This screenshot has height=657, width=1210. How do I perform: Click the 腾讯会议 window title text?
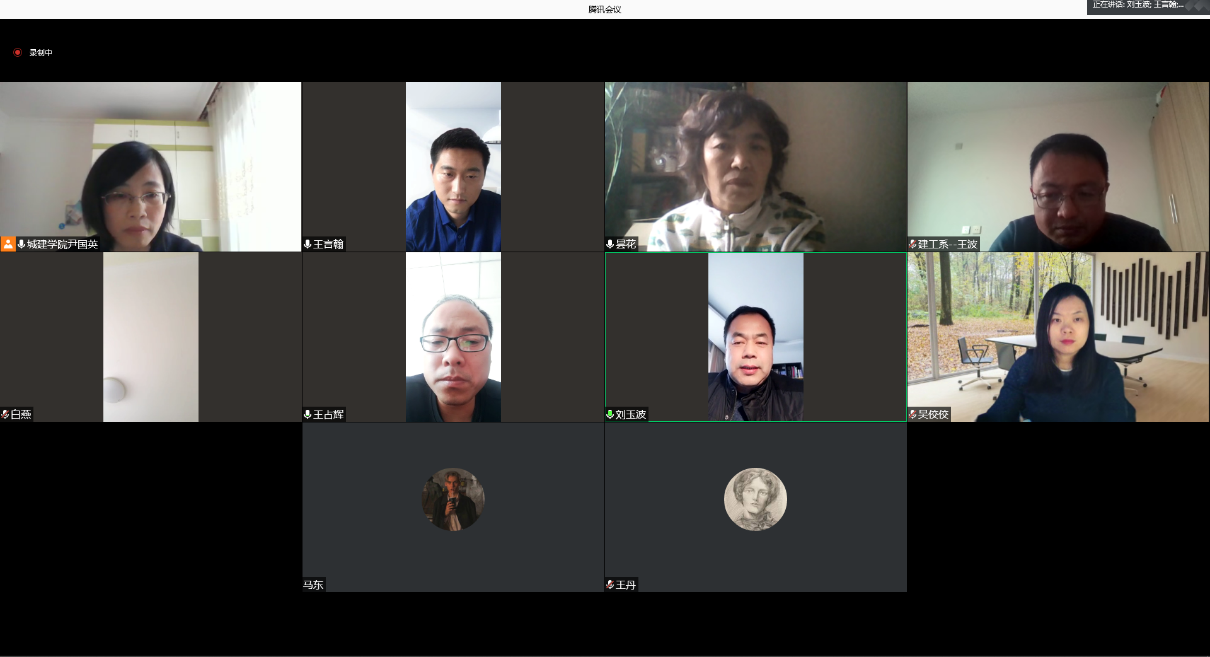(x=604, y=9)
